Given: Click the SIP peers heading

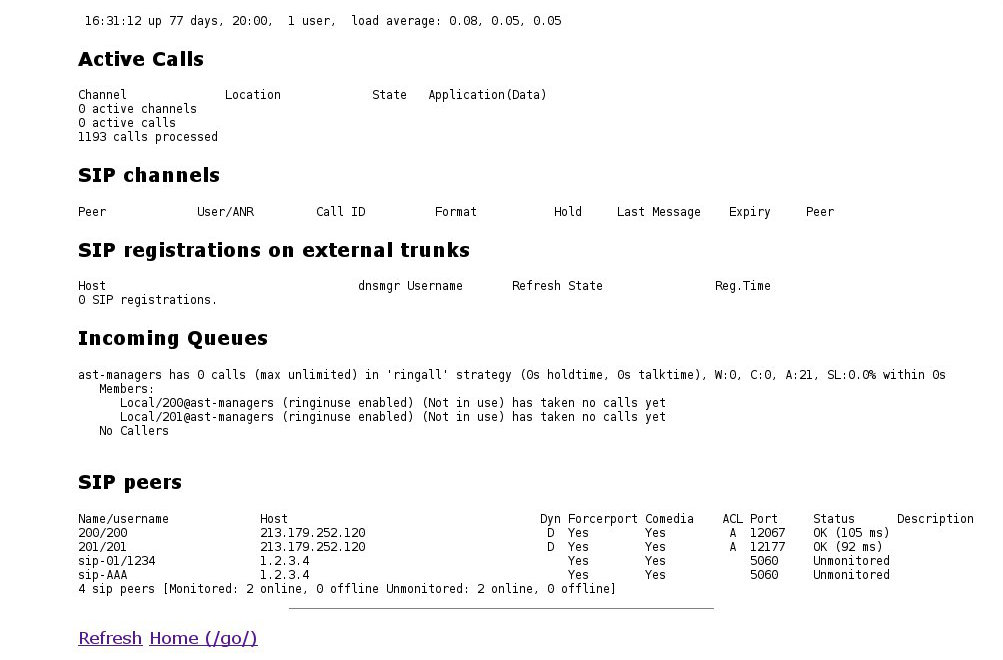Looking at the screenshot, I should [130, 482].
